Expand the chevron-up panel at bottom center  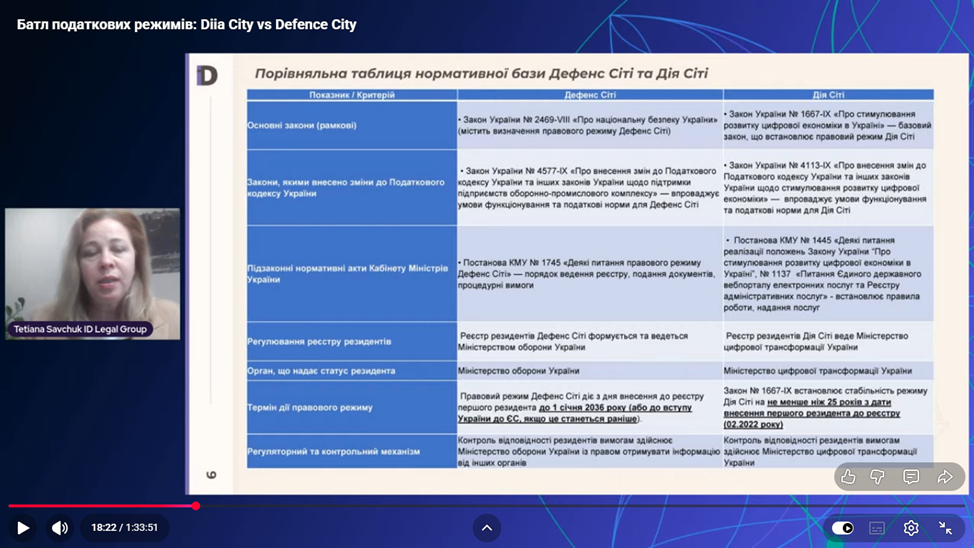coord(487,528)
